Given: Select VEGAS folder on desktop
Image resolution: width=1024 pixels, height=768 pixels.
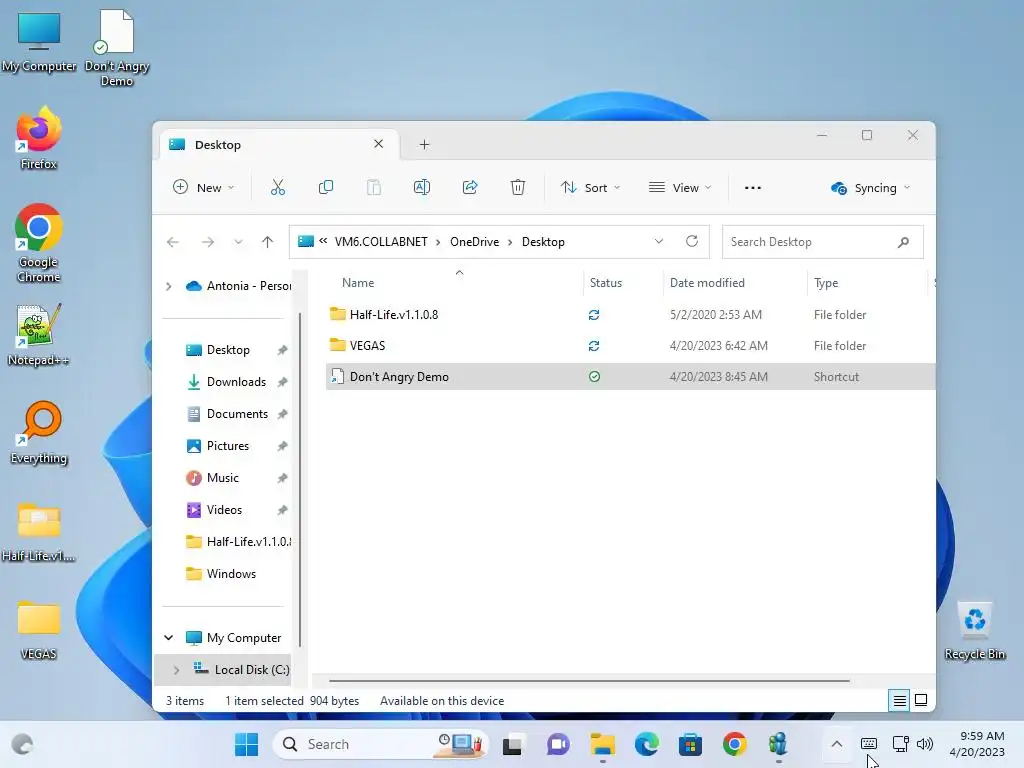Looking at the screenshot, I should click(x=39, y=630).
